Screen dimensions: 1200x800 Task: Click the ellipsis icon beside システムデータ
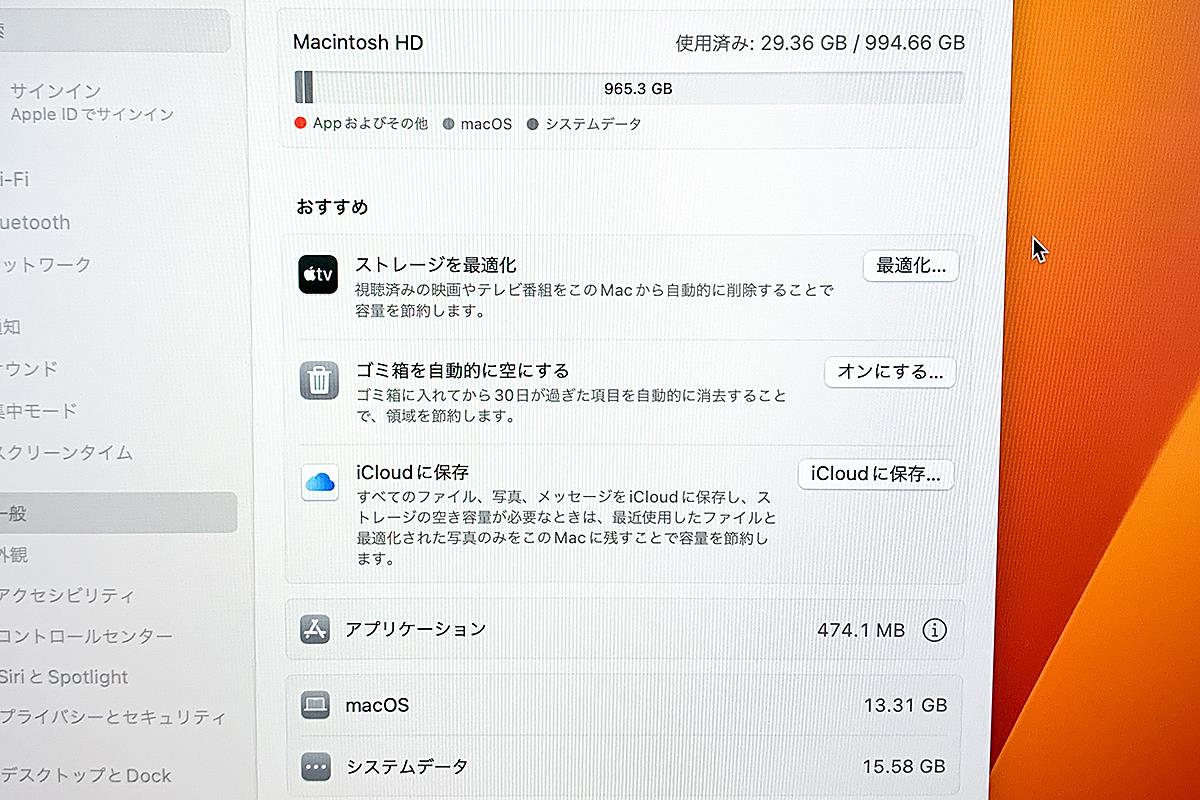click(x=316, y=767)
